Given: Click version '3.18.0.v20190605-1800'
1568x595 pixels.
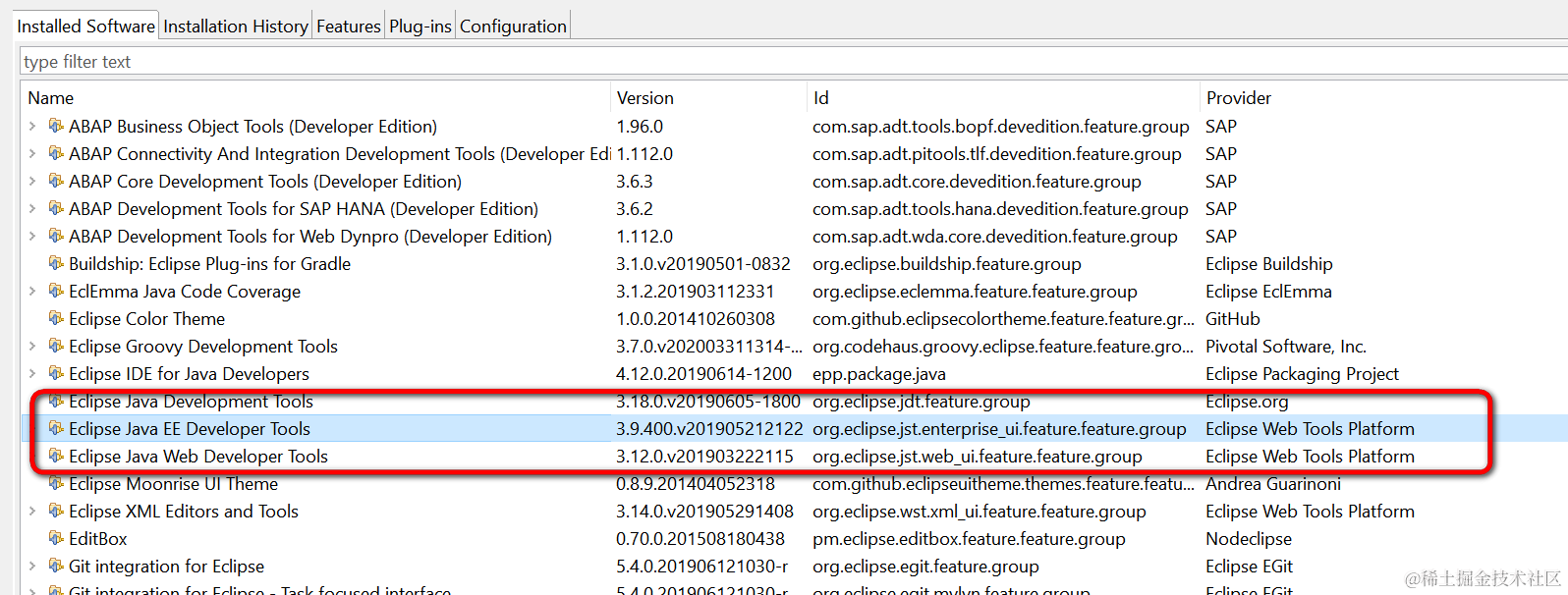Looking at the screenshot, I should pos(708,402).
